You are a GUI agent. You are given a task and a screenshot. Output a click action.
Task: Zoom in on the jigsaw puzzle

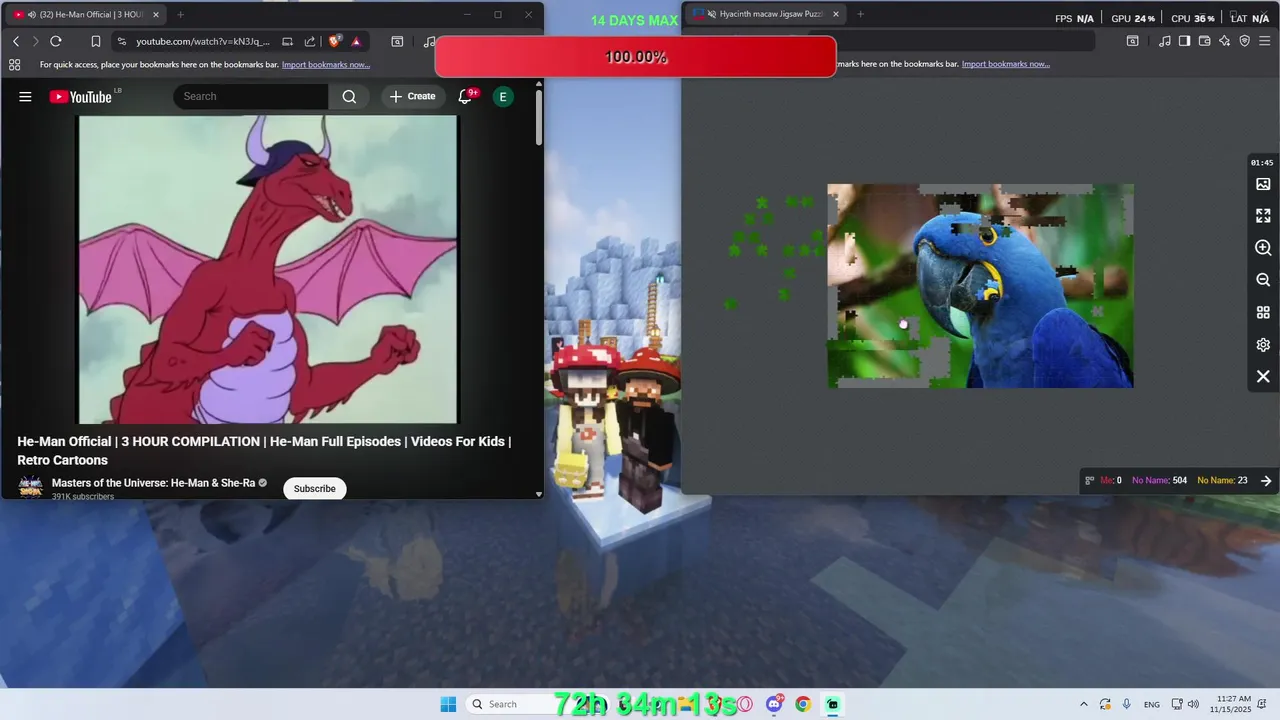tap(1263, 247)
